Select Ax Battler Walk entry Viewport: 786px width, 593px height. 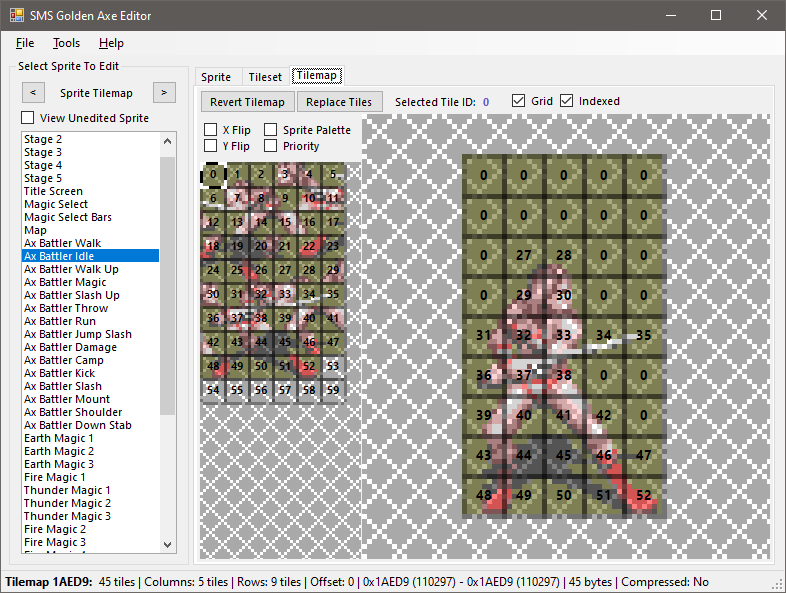tap(90, 243)
